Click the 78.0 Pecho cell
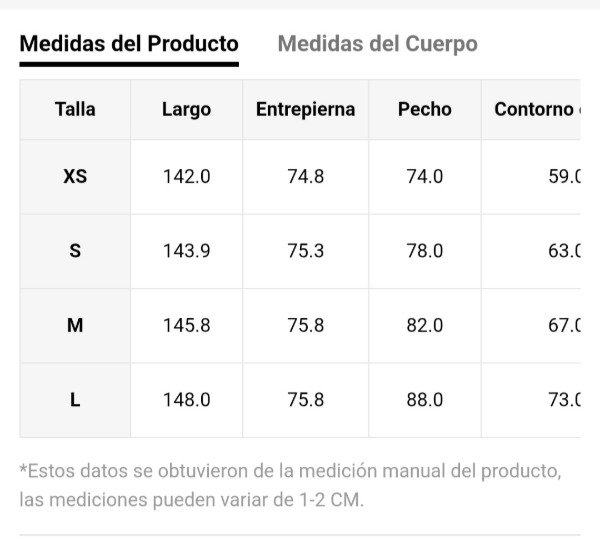The width and height of the screenshot is (600, 538). click(424, 251)
